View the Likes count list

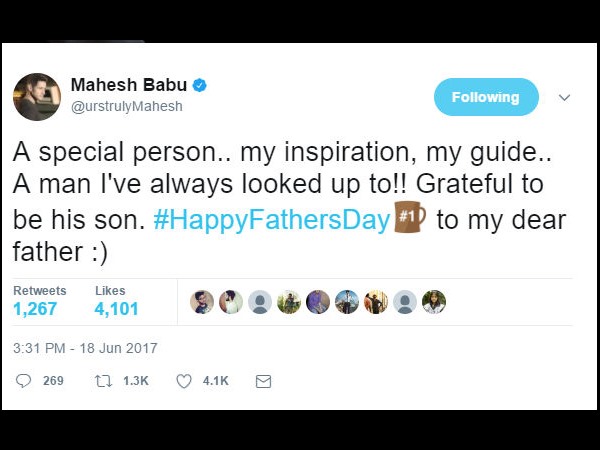[116, 302]
